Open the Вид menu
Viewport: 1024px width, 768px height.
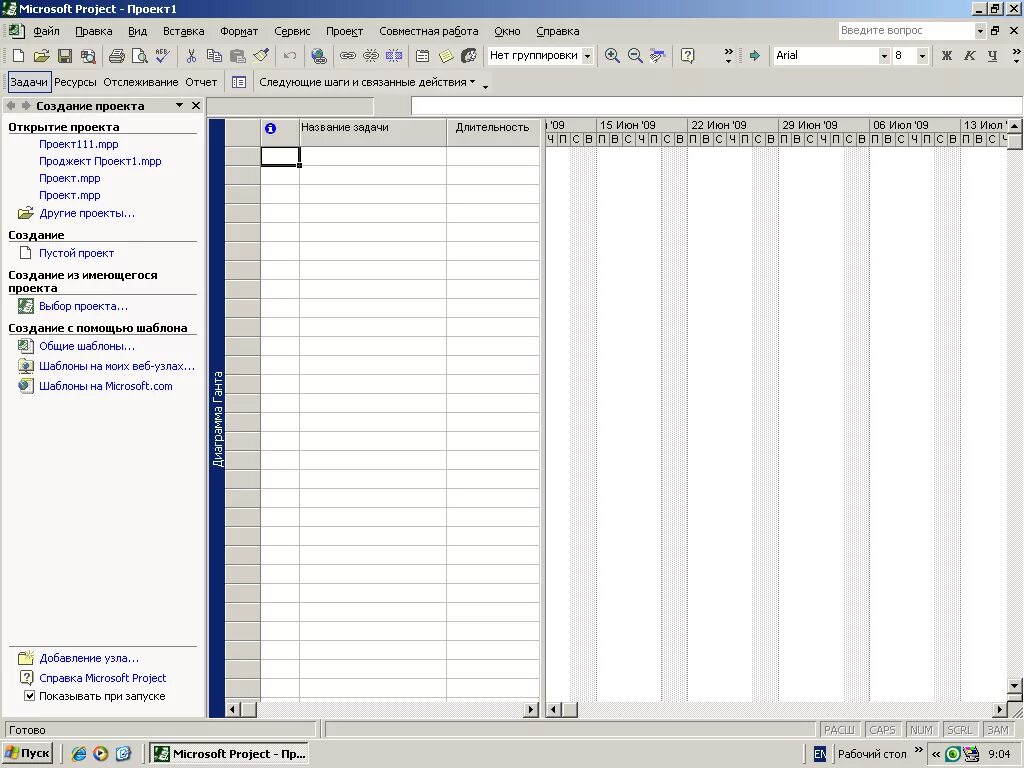click(x=137, y=31)
